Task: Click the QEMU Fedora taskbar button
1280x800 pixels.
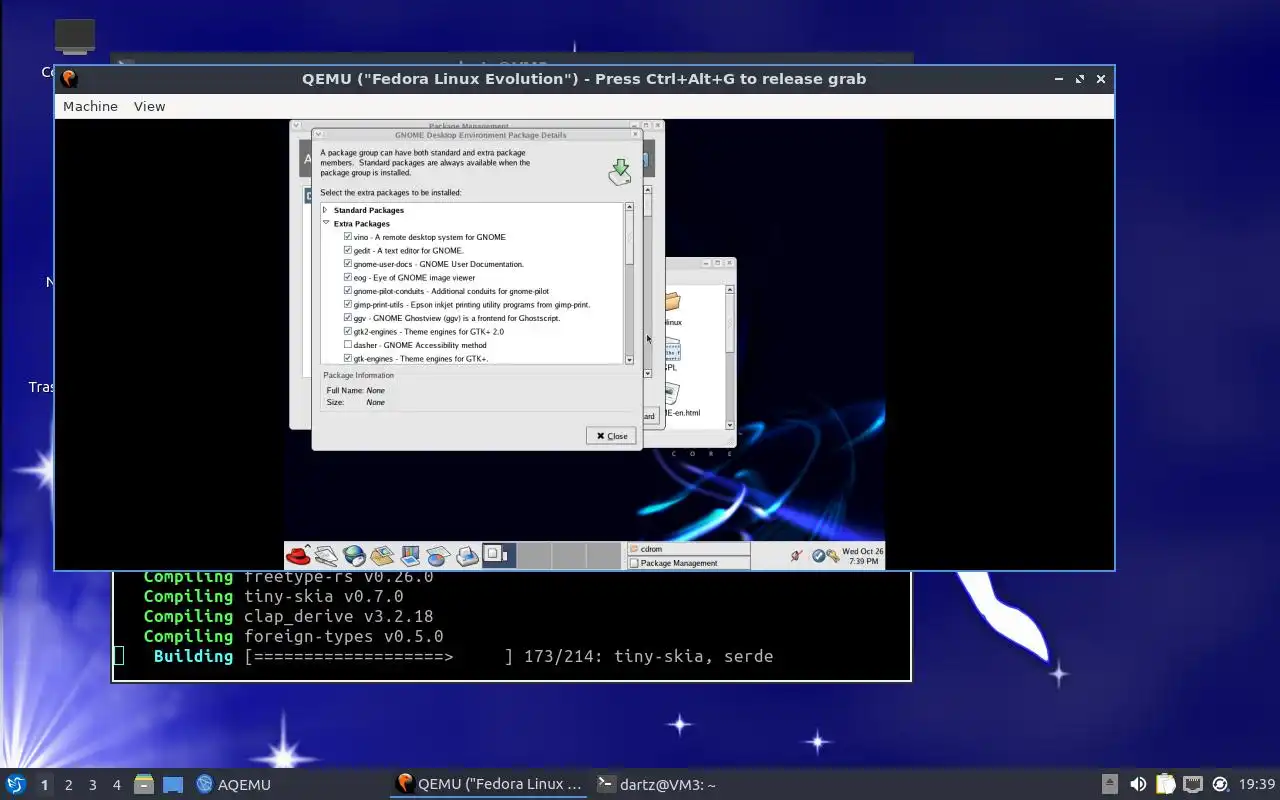Action: [x=489, y=785]
